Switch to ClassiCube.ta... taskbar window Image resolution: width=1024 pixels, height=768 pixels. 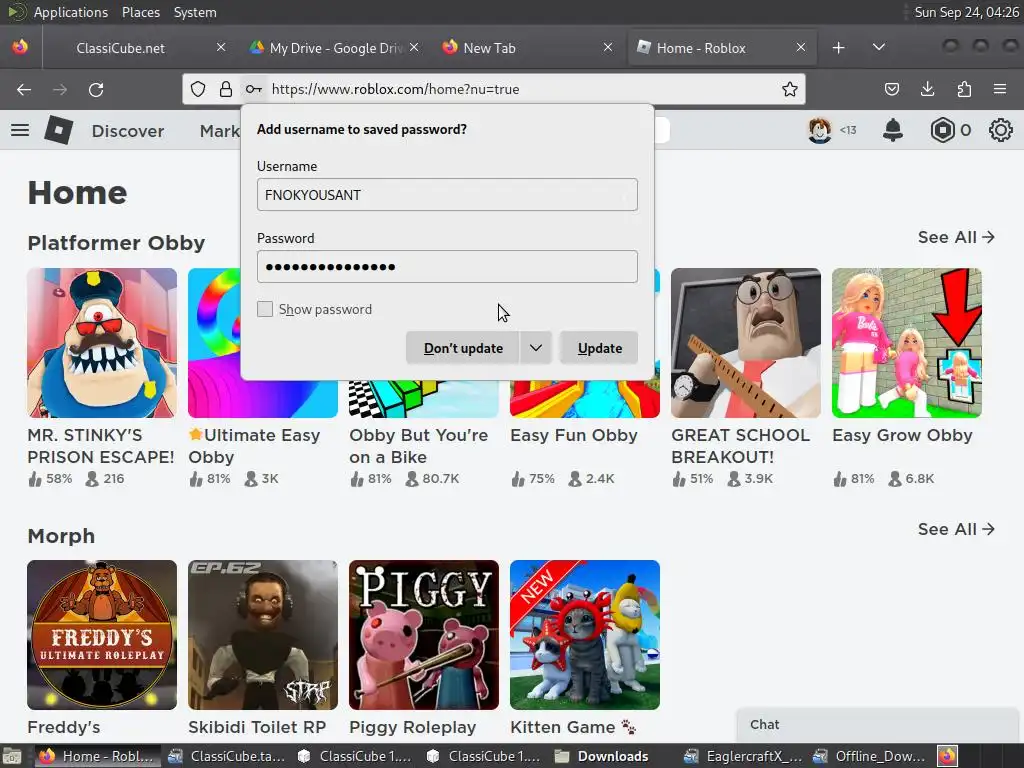pyautogui.click(x=227, y=756)
